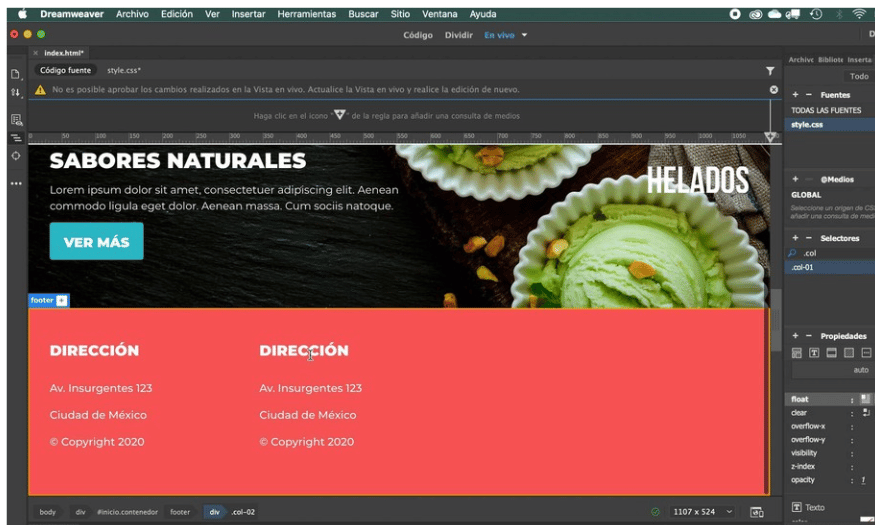Viewport: 875px width, 525px height.
Task: Remove selector with Selectores minus
Action: 809,238
